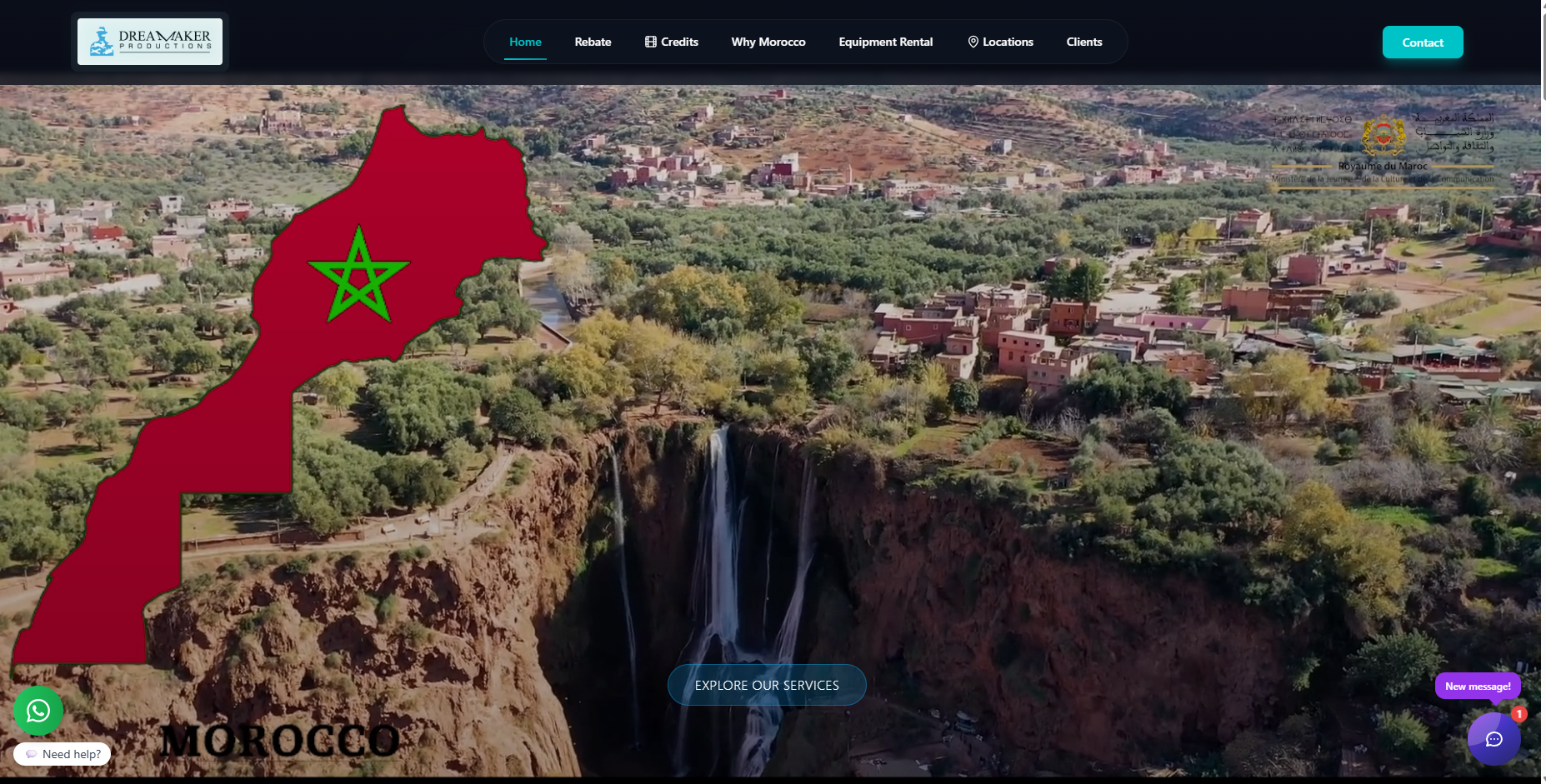Open the New message! popup label
The width and height of the screenshot is (1546, 784).
[1478, 687]
